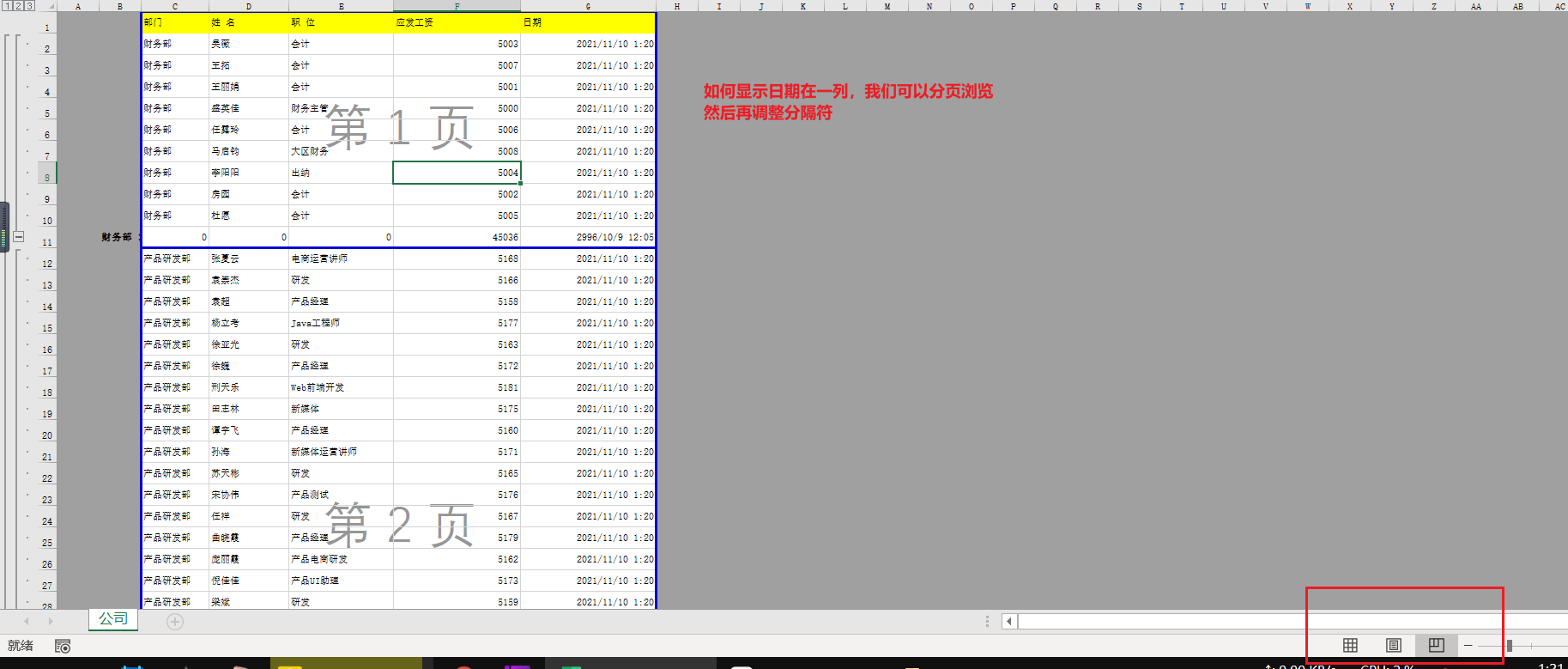Viewport: 1568px width, 669px height.
Task: Click previous sheet navigation arrow
Action: (x=27, y=621)
